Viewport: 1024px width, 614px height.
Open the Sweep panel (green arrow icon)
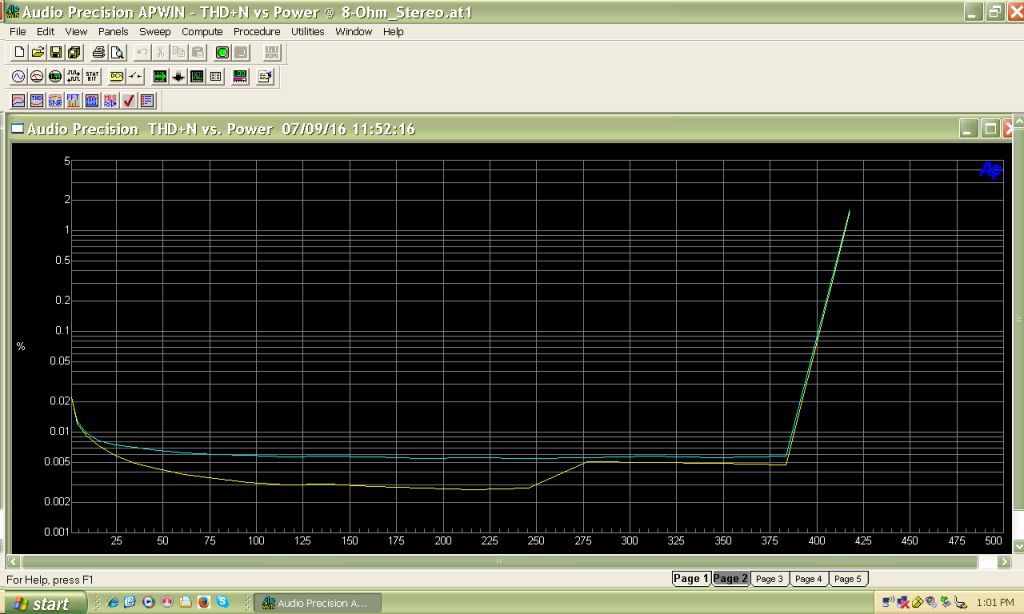point(159,76)
